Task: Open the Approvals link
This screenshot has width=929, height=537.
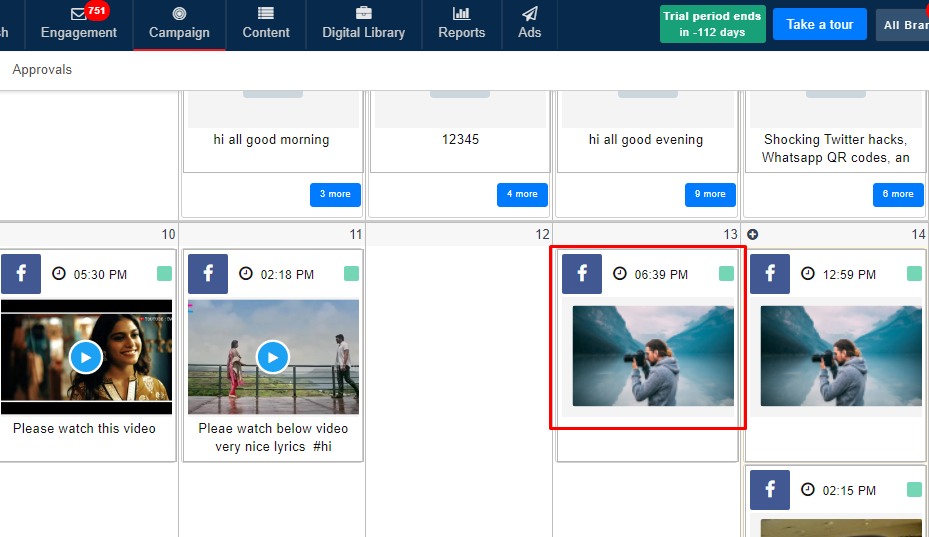Action: (x=42, y=70)
